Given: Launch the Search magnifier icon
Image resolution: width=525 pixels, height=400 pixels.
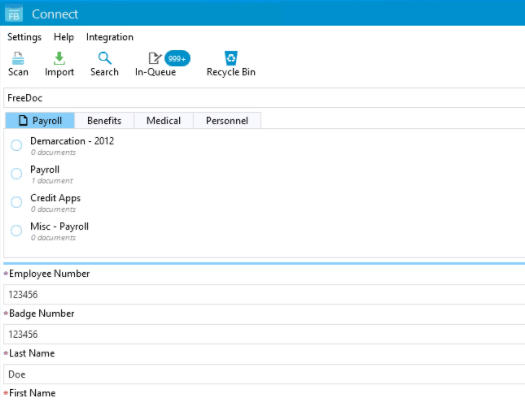Looking at the screenshot, I should point(104,59).
